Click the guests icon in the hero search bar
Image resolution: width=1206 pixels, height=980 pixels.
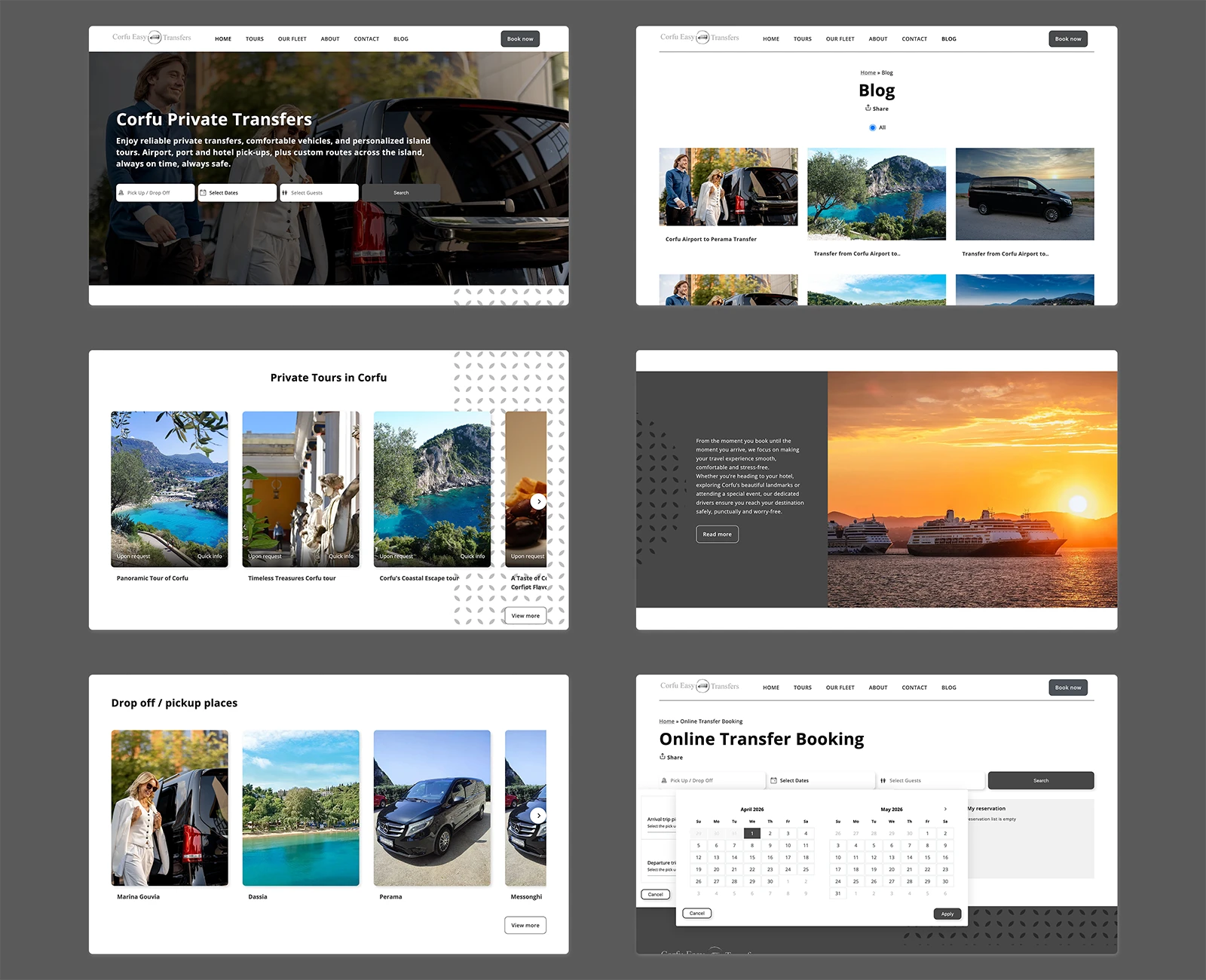tap(285, 192)
